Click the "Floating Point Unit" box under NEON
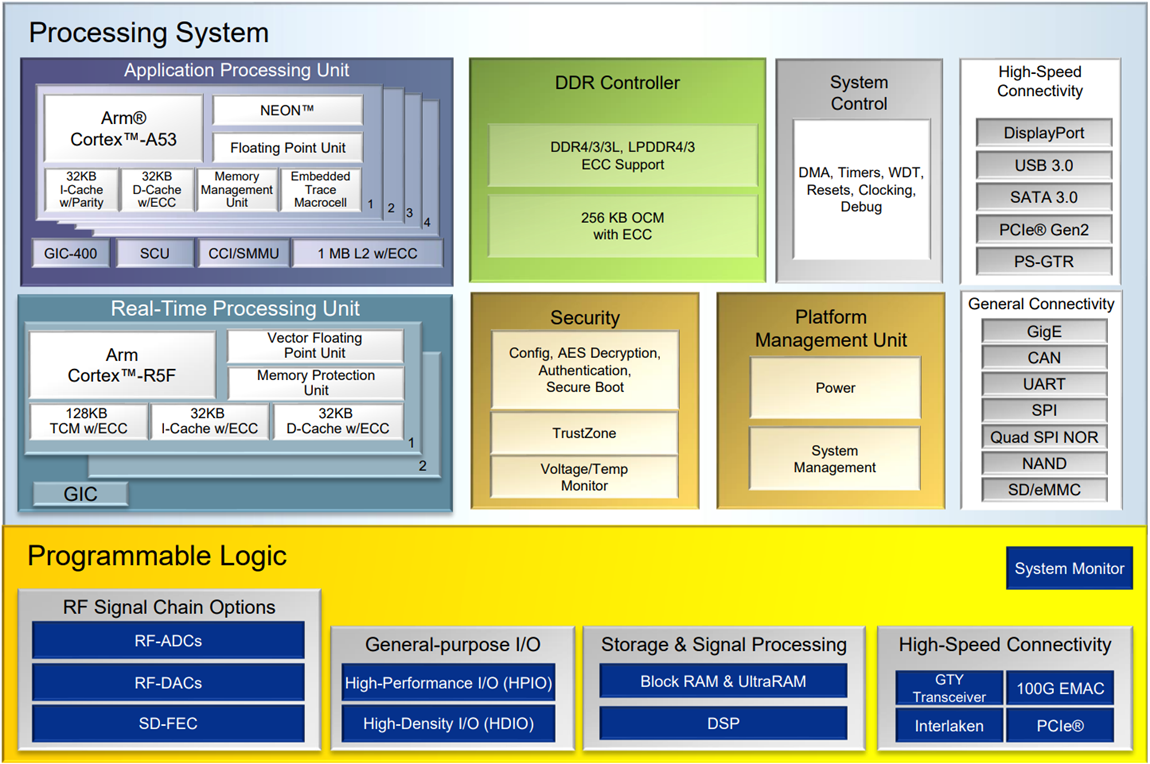This screenshot has height=764, width=1150. coord(288,147)
